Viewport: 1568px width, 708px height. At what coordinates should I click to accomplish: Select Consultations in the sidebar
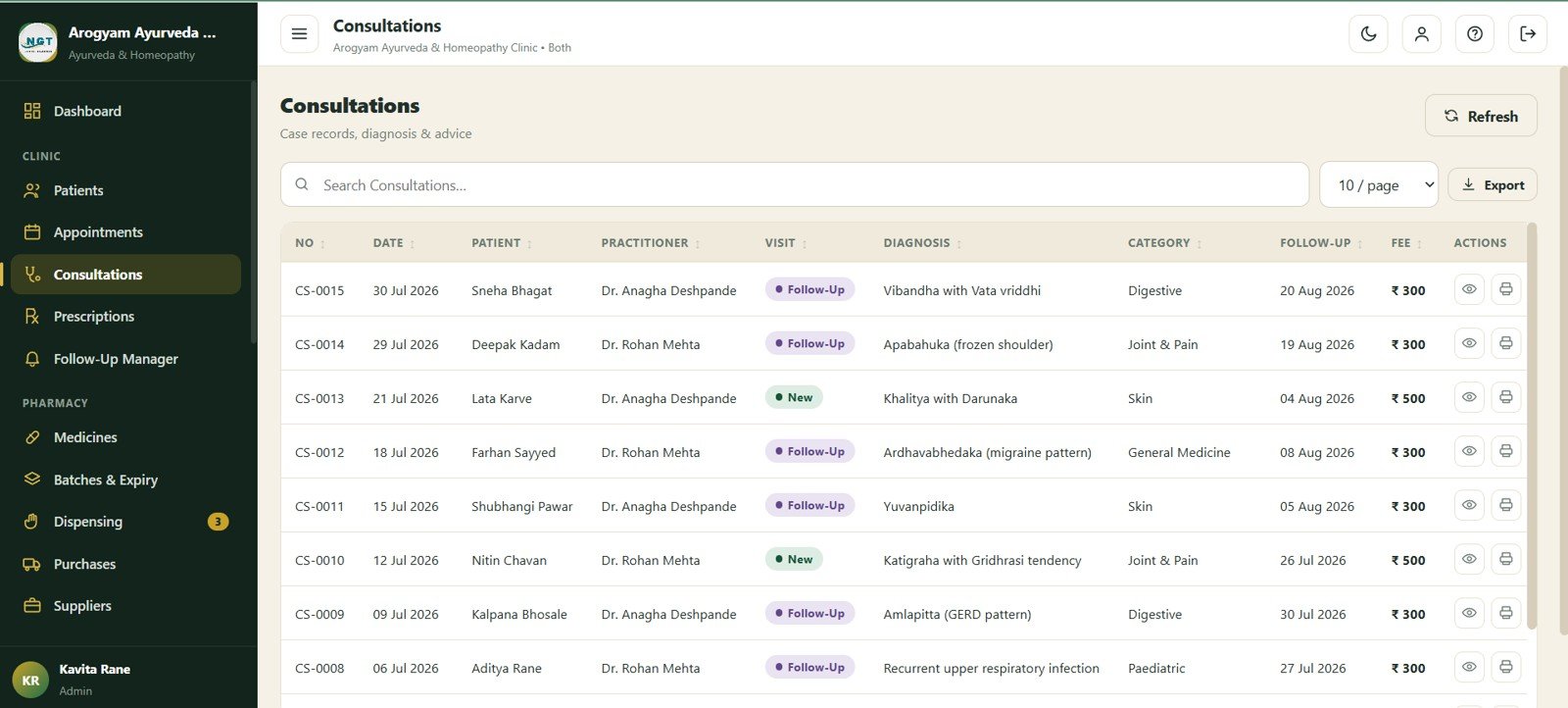[x=125, y=275]
